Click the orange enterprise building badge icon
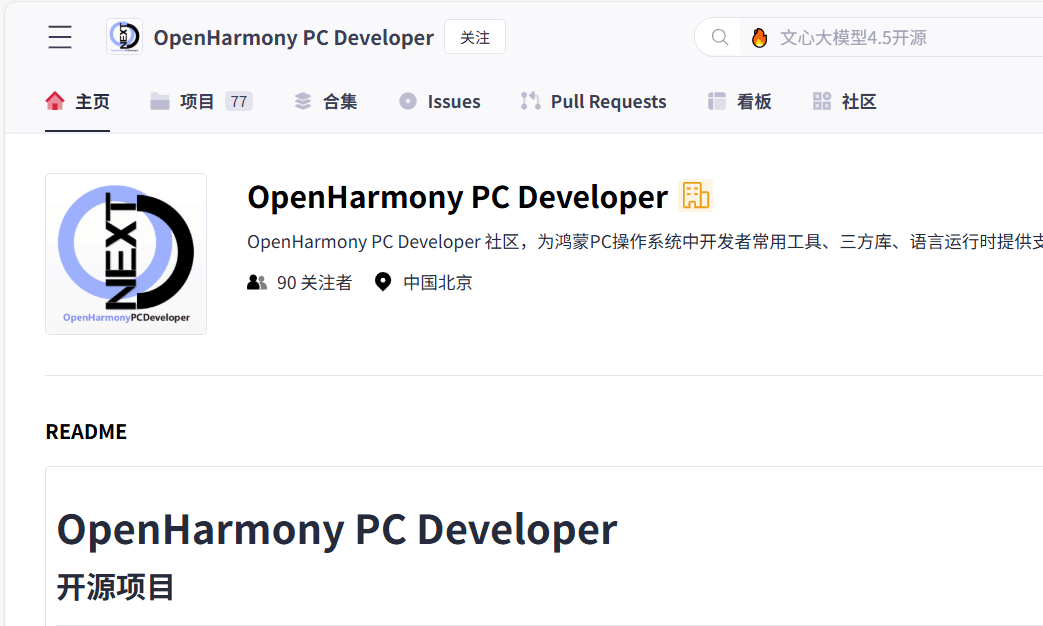The width and height of the screenshot is (1043, 626). [x=696, y=196]
